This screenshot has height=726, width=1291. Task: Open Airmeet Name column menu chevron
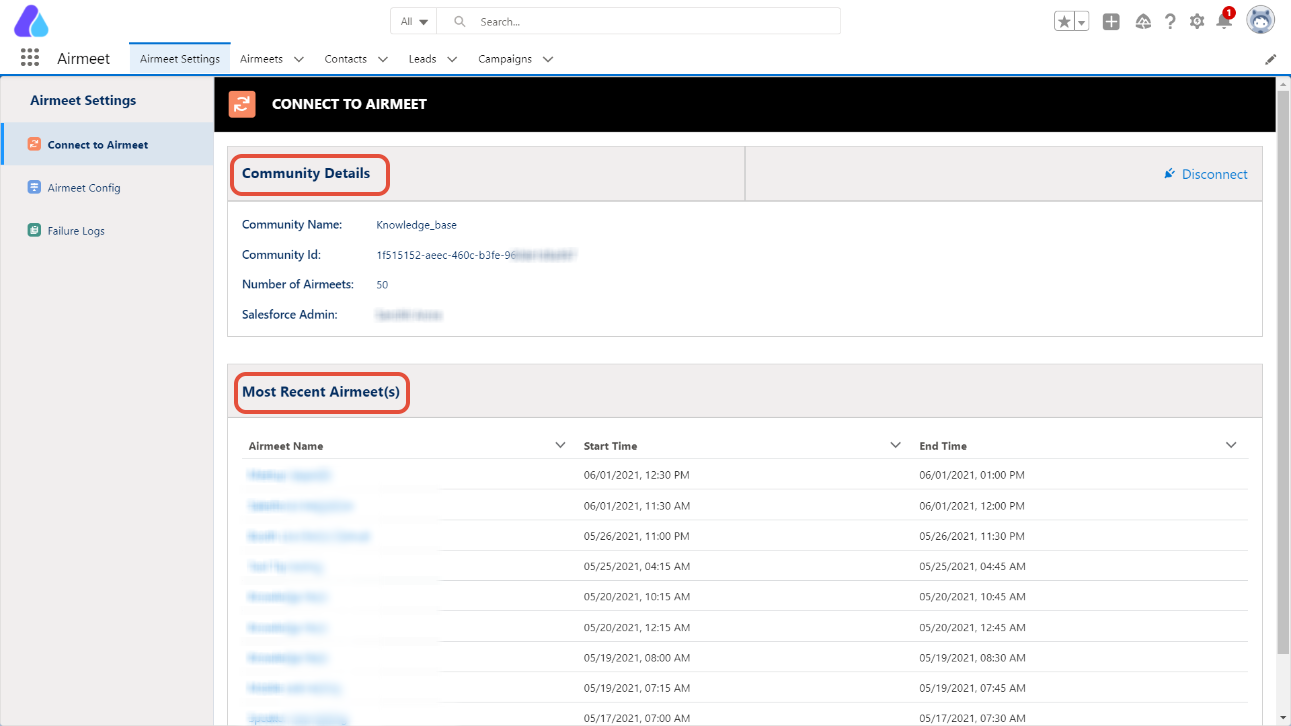(560, 445)
